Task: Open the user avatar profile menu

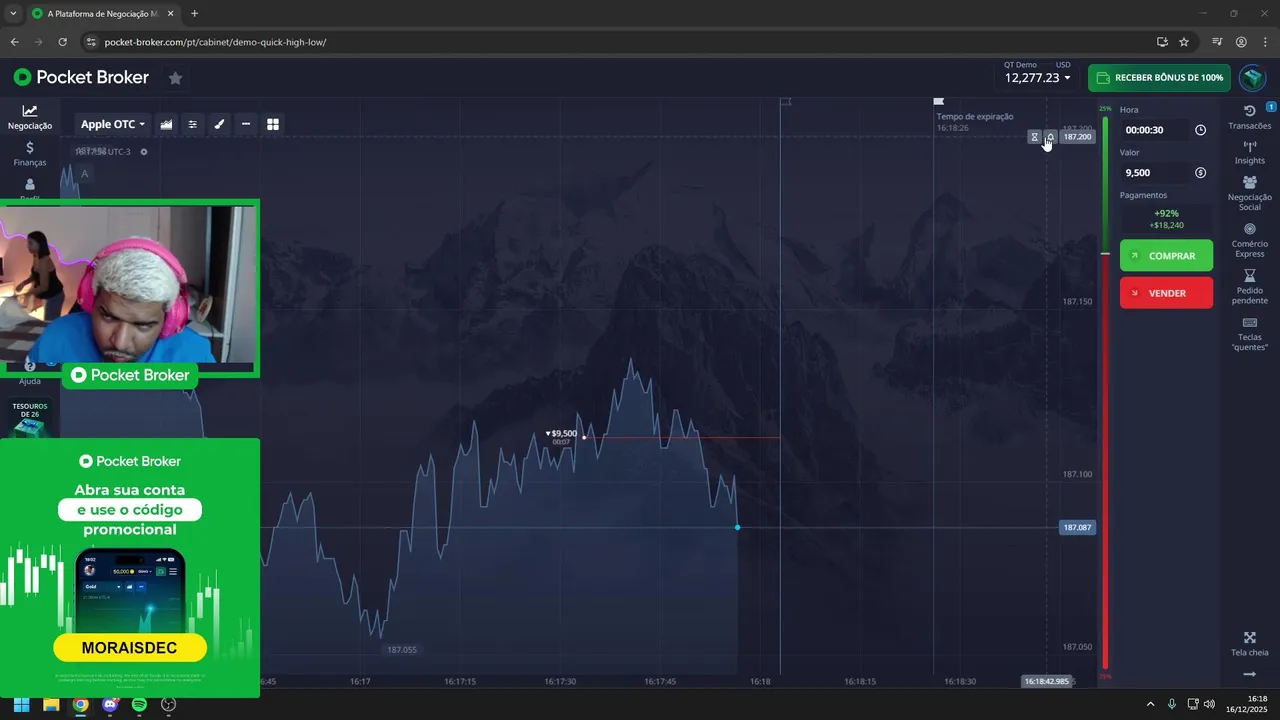Action: tap(1252, 78)
